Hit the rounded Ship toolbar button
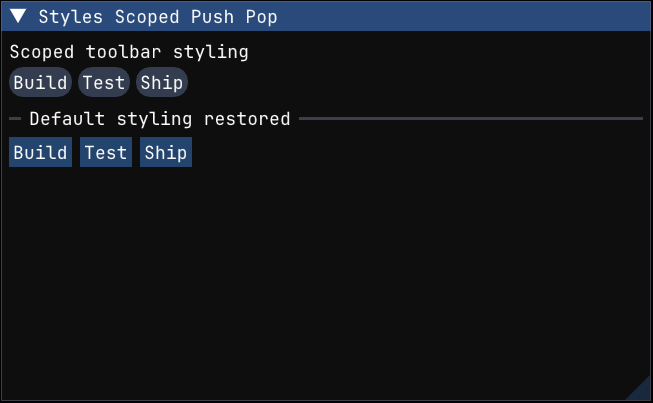 coord(161,83)
